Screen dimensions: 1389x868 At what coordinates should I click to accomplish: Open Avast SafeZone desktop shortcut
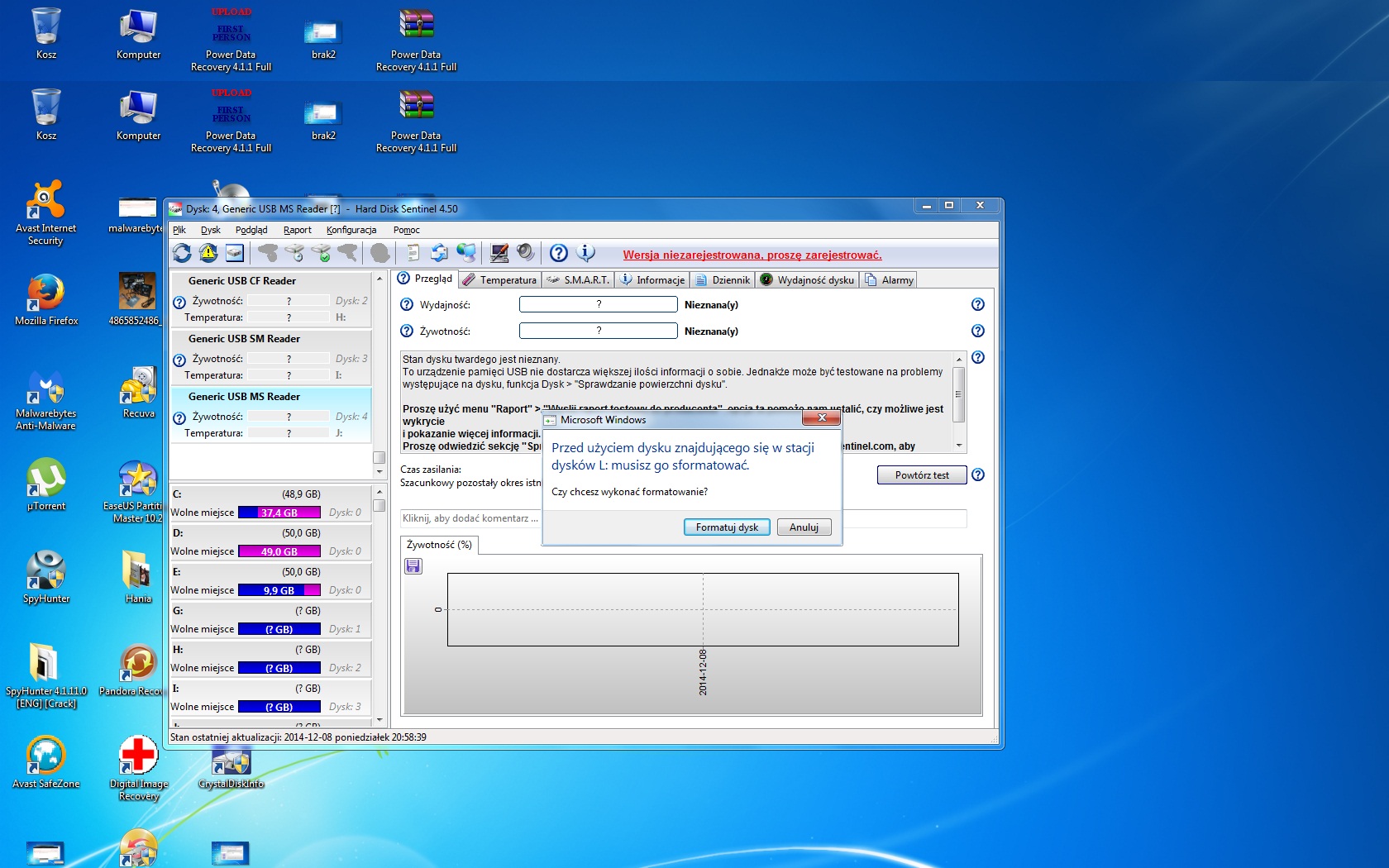[x=46, y=762]
